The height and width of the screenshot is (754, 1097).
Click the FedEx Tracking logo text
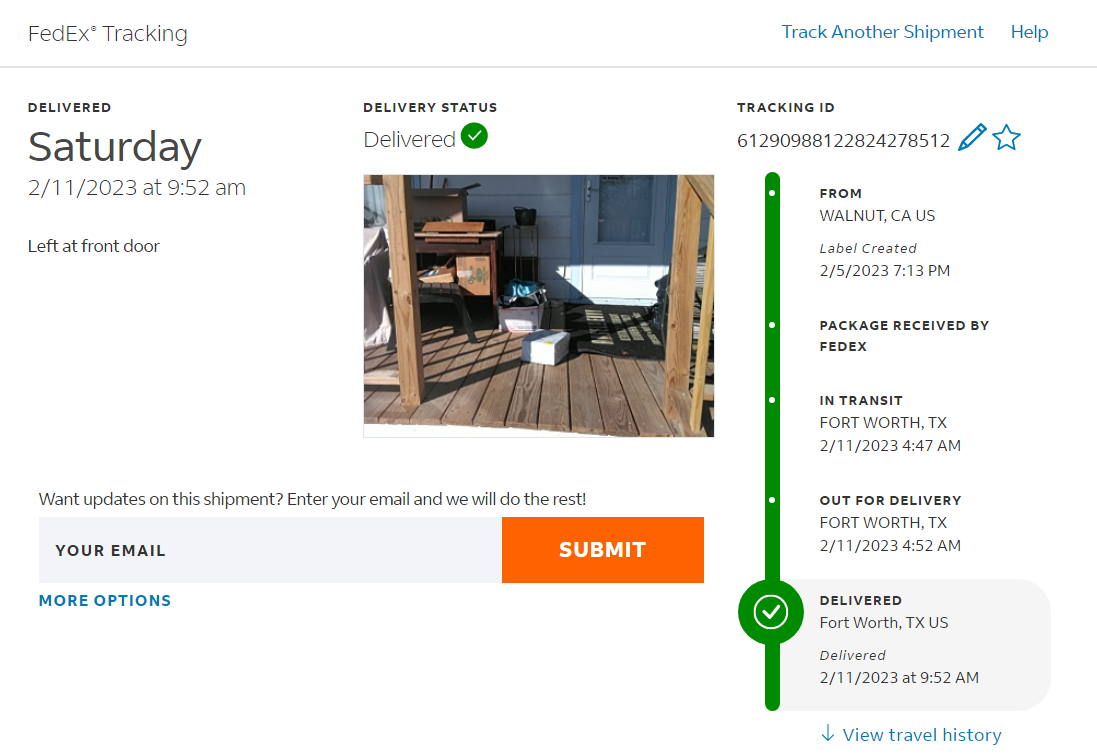pyautogui.click(x=108, y=33)
